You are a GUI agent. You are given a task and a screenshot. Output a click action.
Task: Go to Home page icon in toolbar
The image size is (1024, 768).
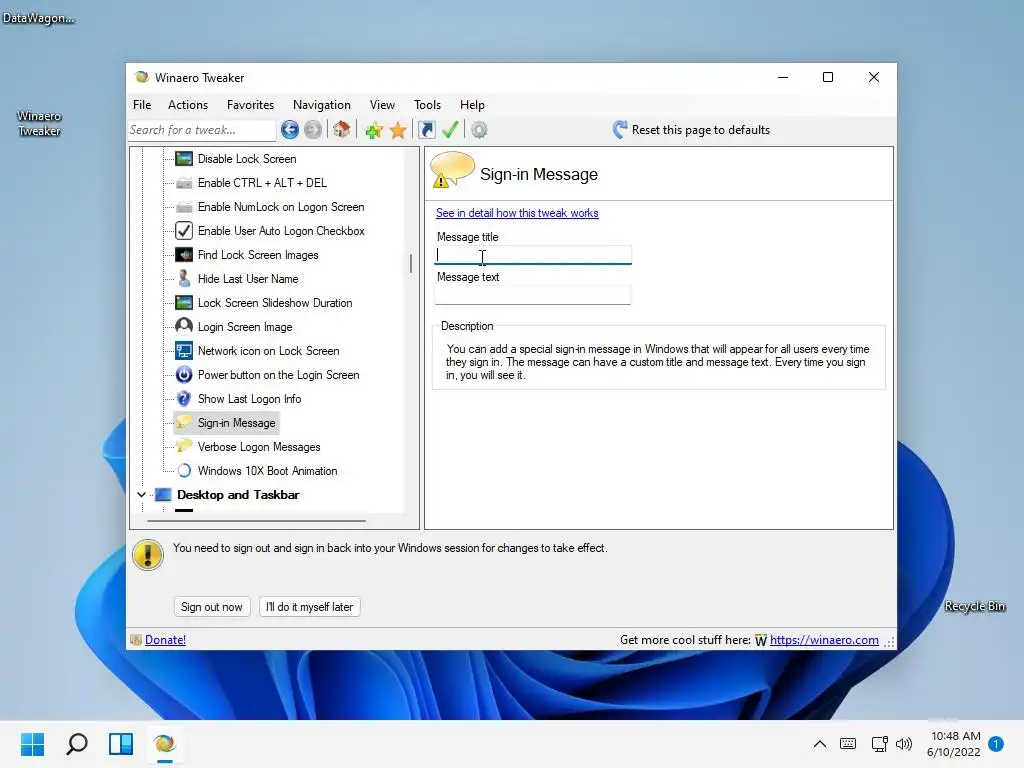click(342, 130)
